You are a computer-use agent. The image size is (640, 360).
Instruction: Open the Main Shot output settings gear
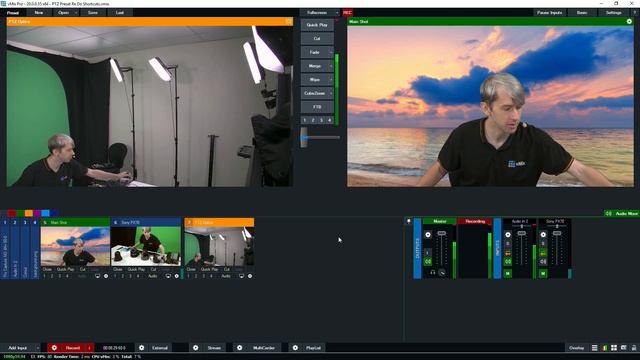click(x=629, y=21)
